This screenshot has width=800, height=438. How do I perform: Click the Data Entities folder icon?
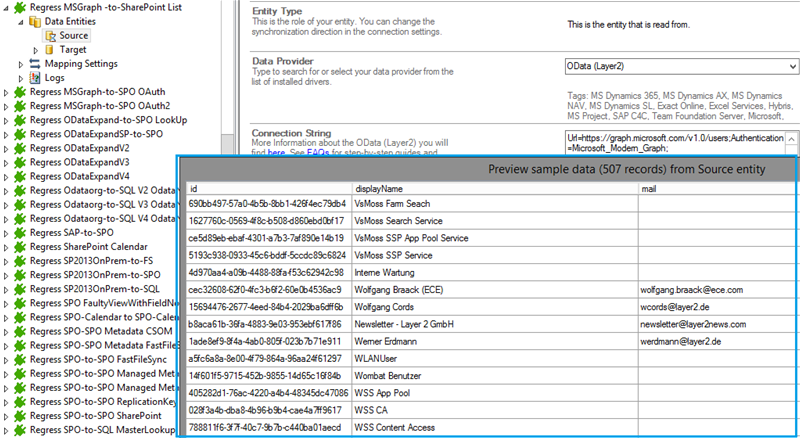pyautogui.click(x=35, y=21)
